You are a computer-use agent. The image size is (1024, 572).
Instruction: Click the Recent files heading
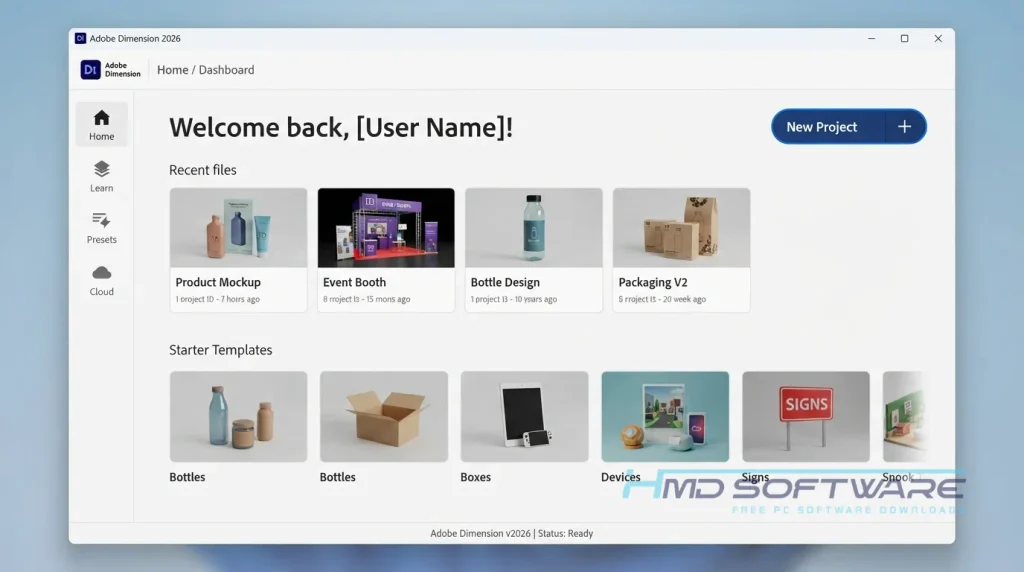[202, 170]
